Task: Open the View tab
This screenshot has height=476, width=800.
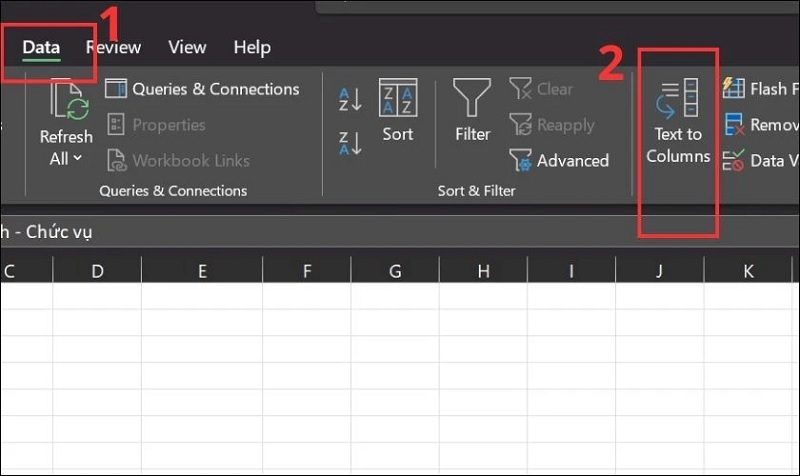Action: click(x=187, y=47)
